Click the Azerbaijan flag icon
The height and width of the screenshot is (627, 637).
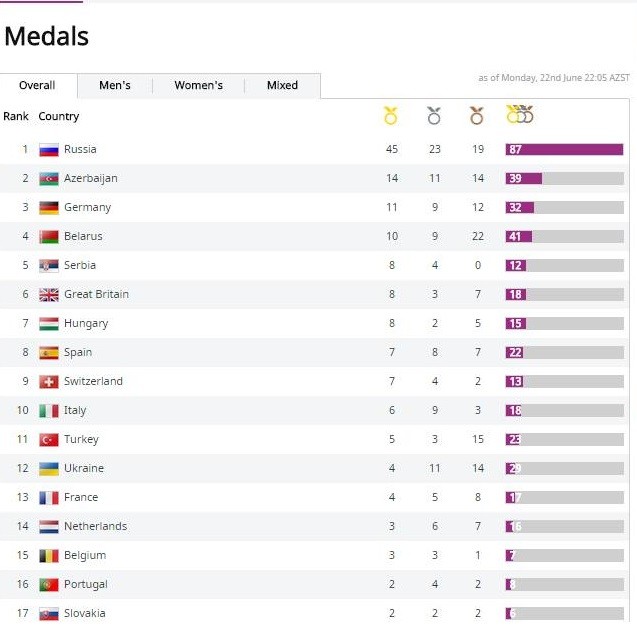[x=49, y=179]
